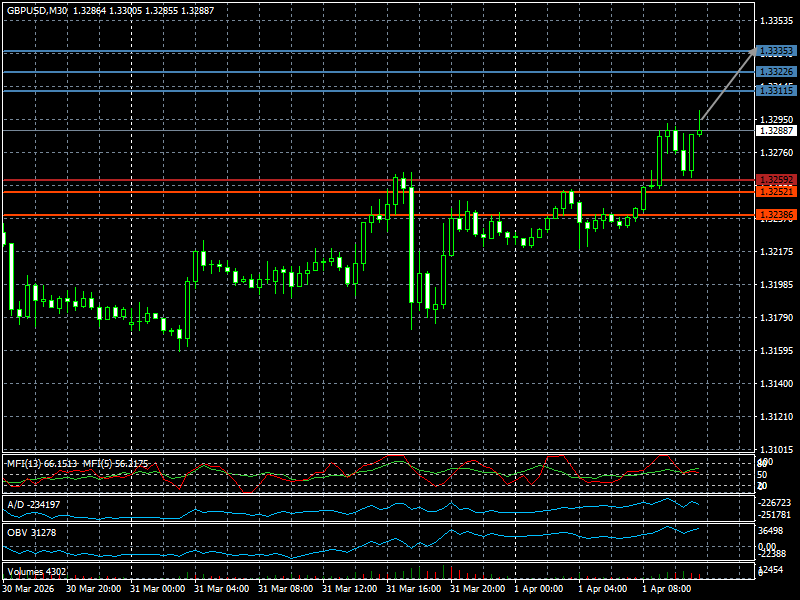Click the 1.32592 dark red level label
The width and height of the screenshot is (800, 600).
pyautogui.click(x=776, y=180)
